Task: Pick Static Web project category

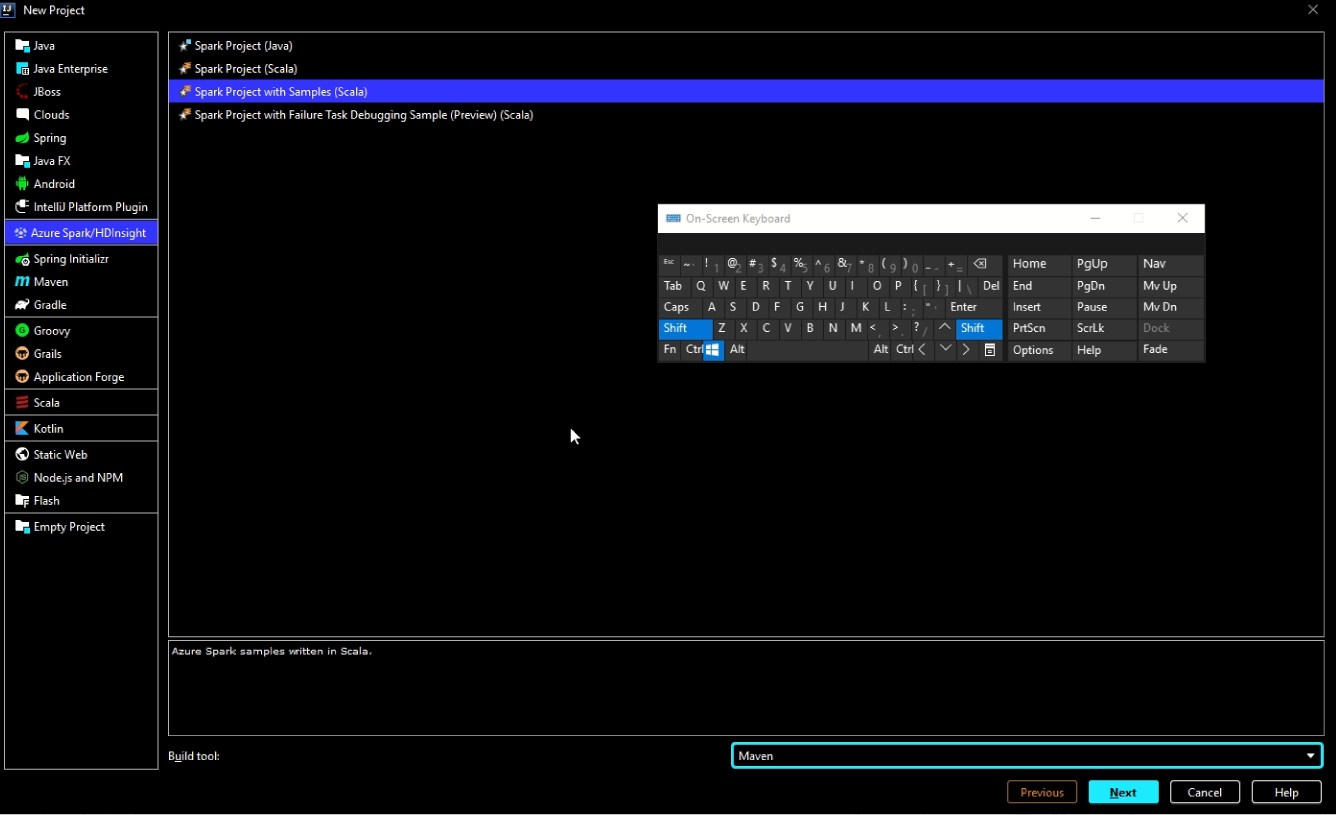Action: pos(81,455)
